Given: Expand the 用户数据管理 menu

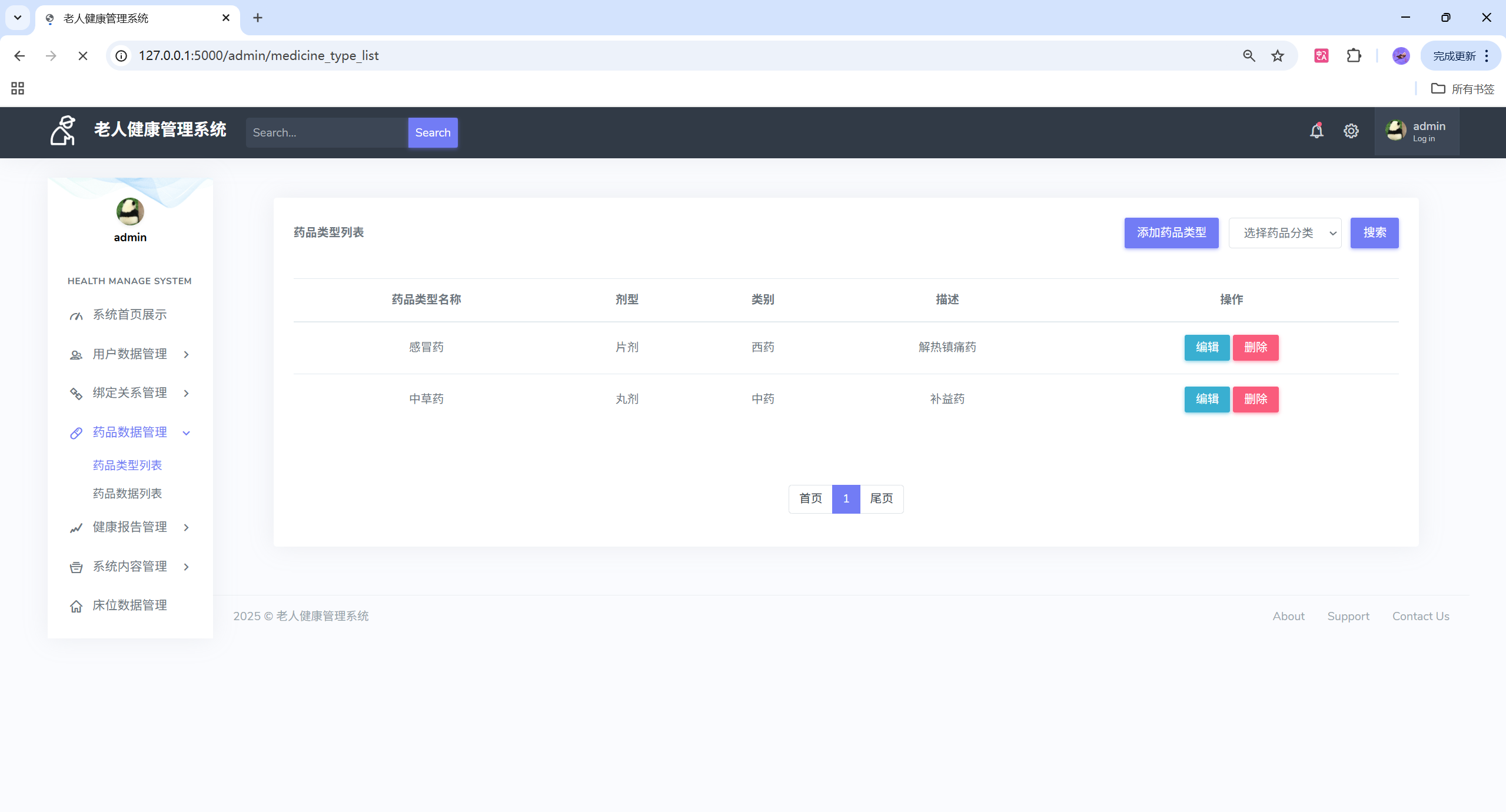Looking at the screenshot, I should point(130,354).
